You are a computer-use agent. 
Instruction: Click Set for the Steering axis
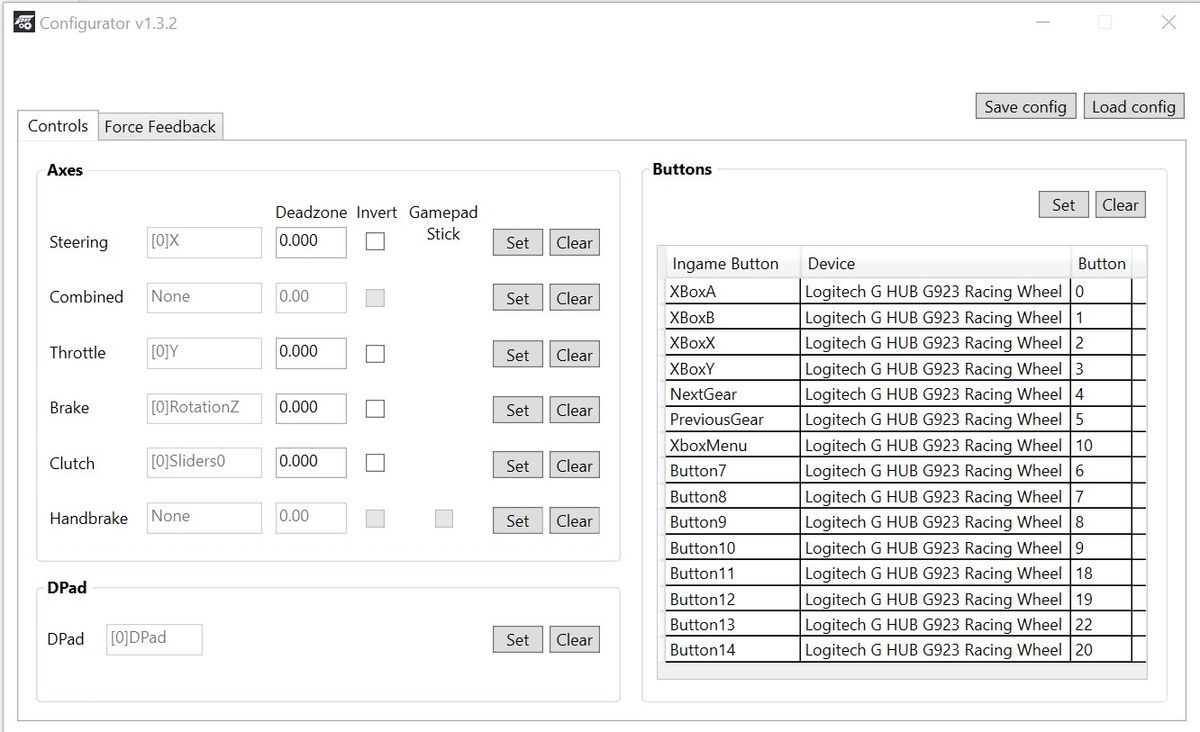tap(517, 243)
